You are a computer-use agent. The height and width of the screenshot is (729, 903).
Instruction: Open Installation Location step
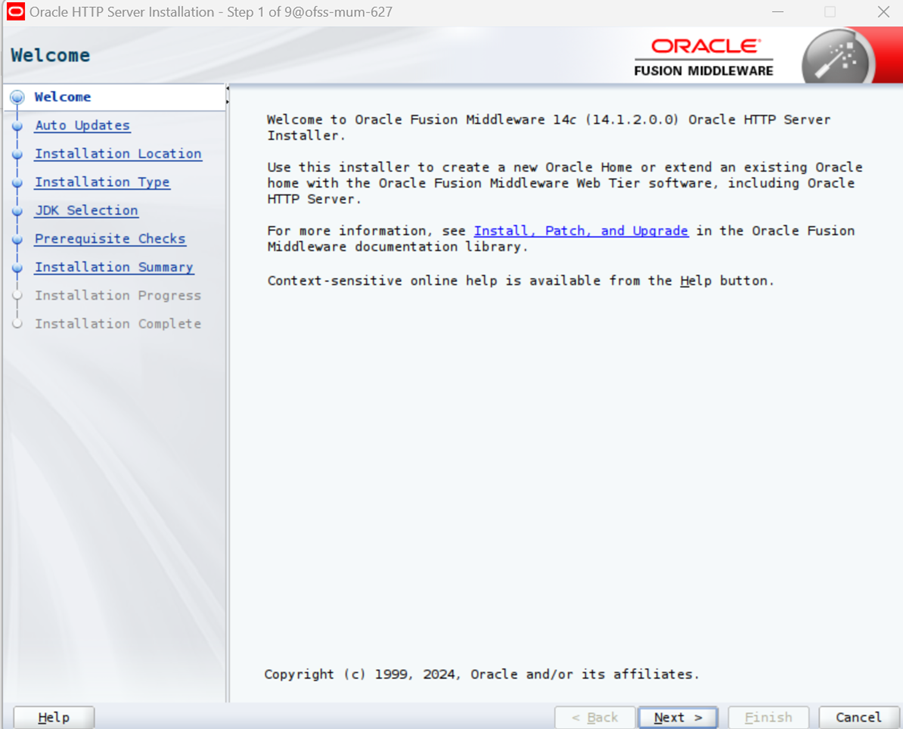(118, 154)
